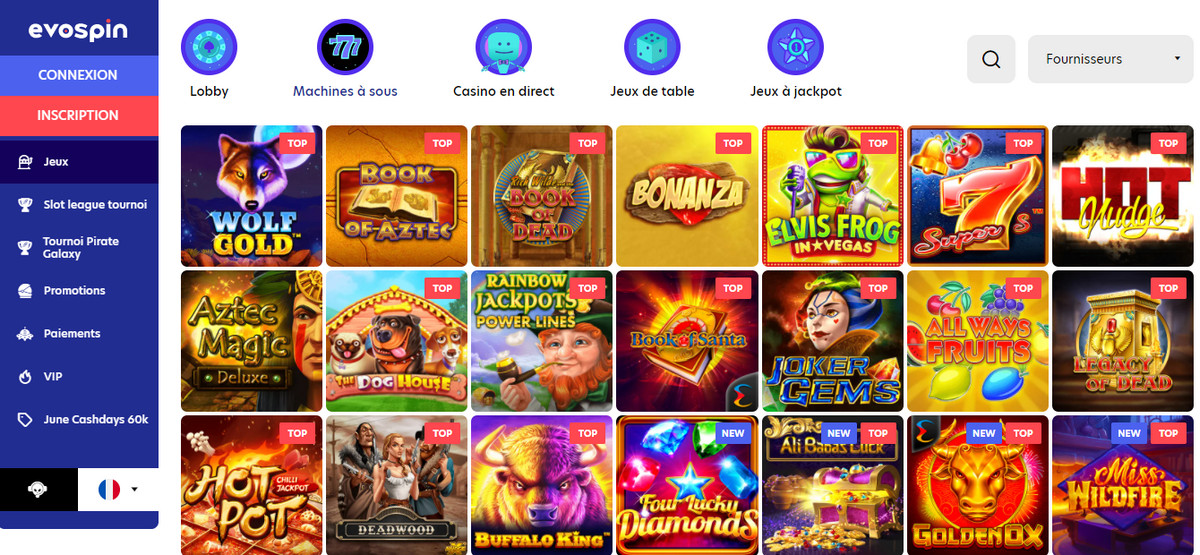Click the CONNEXION button
This screenshot has height=555, width=1200.
pyautogui.click(x=78, y=75)
